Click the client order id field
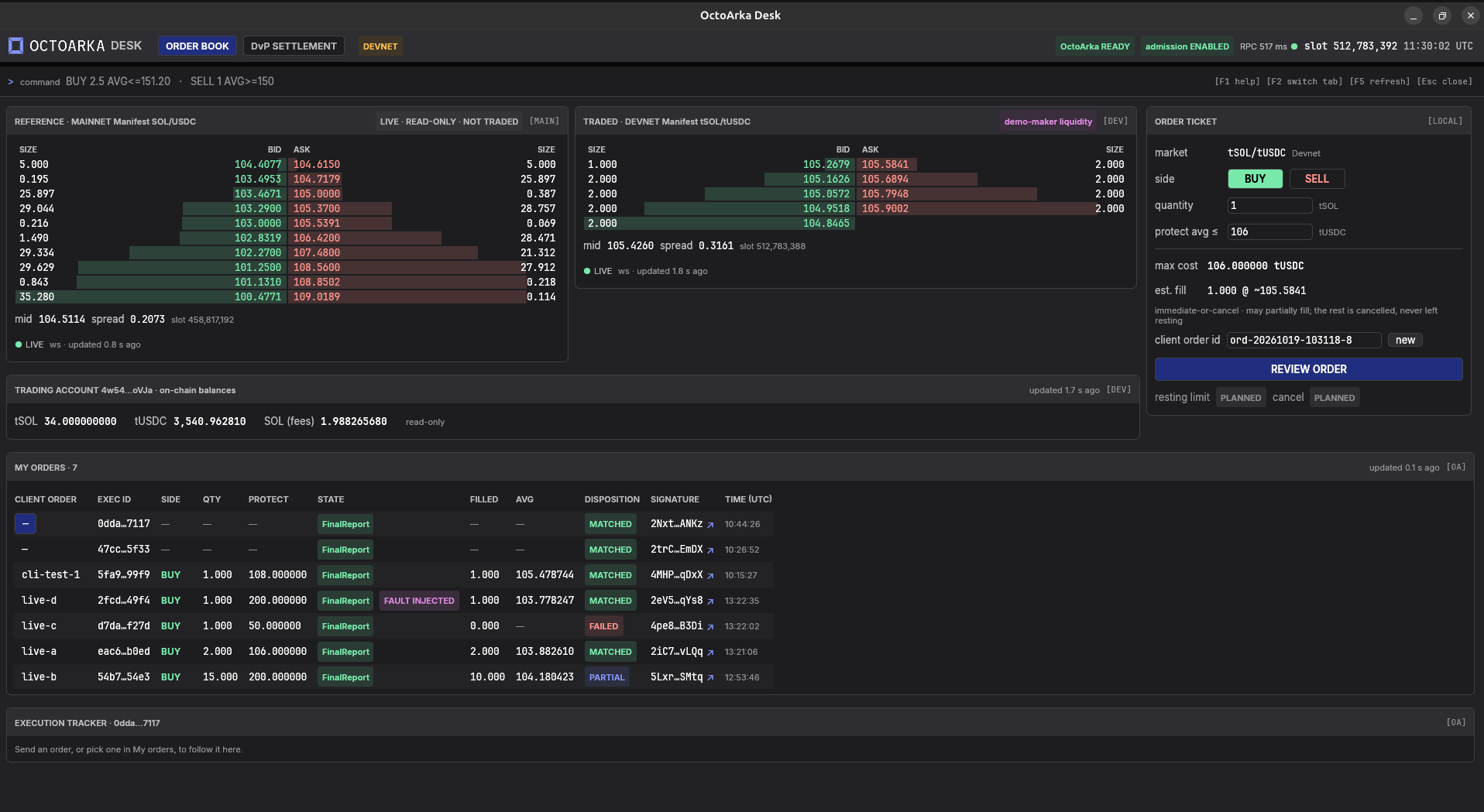This screenshot has height=812, width=1484. pos(1304,341)
